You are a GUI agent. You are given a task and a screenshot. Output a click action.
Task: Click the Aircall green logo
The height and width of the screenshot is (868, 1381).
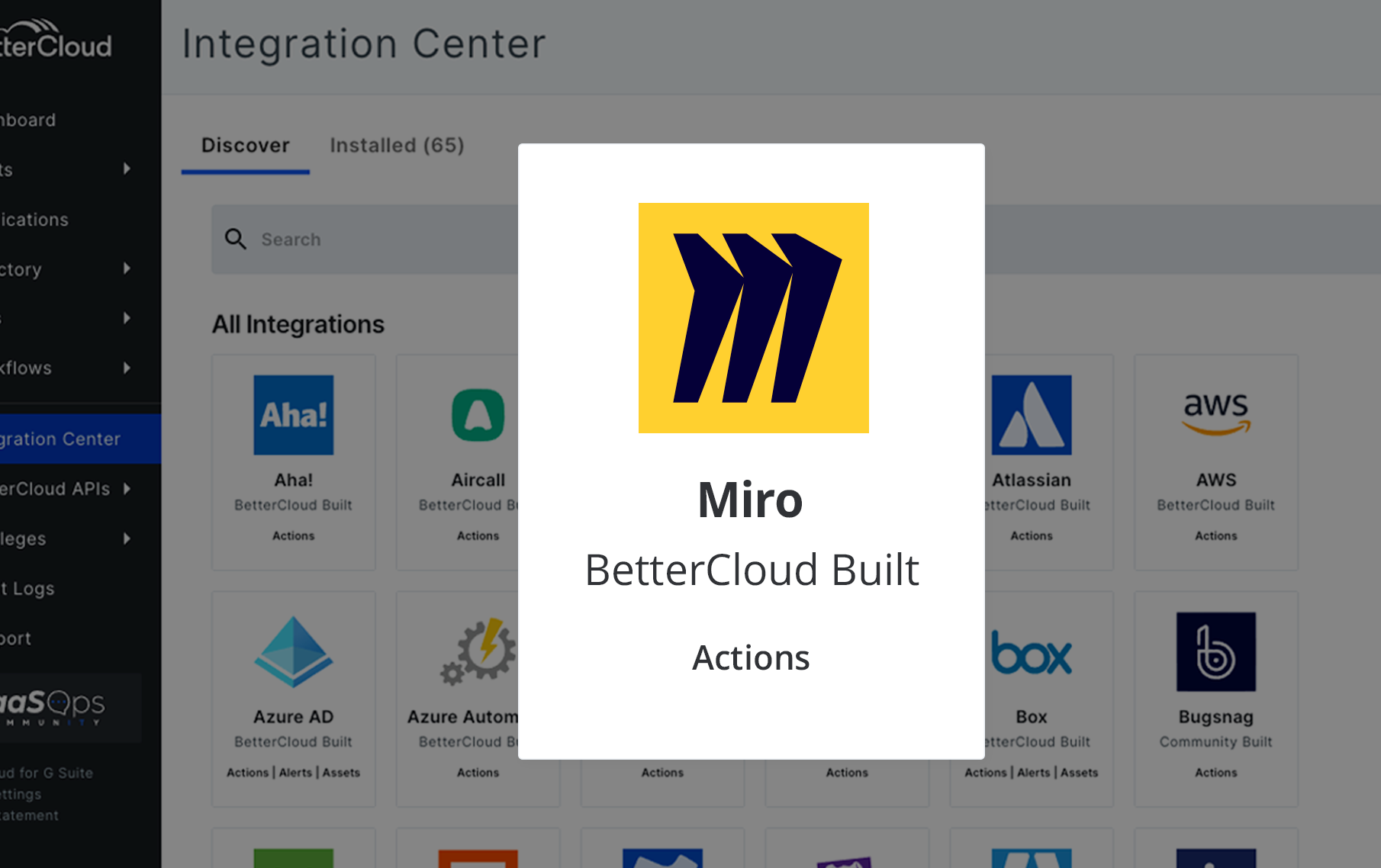click(x=478, y=415)
